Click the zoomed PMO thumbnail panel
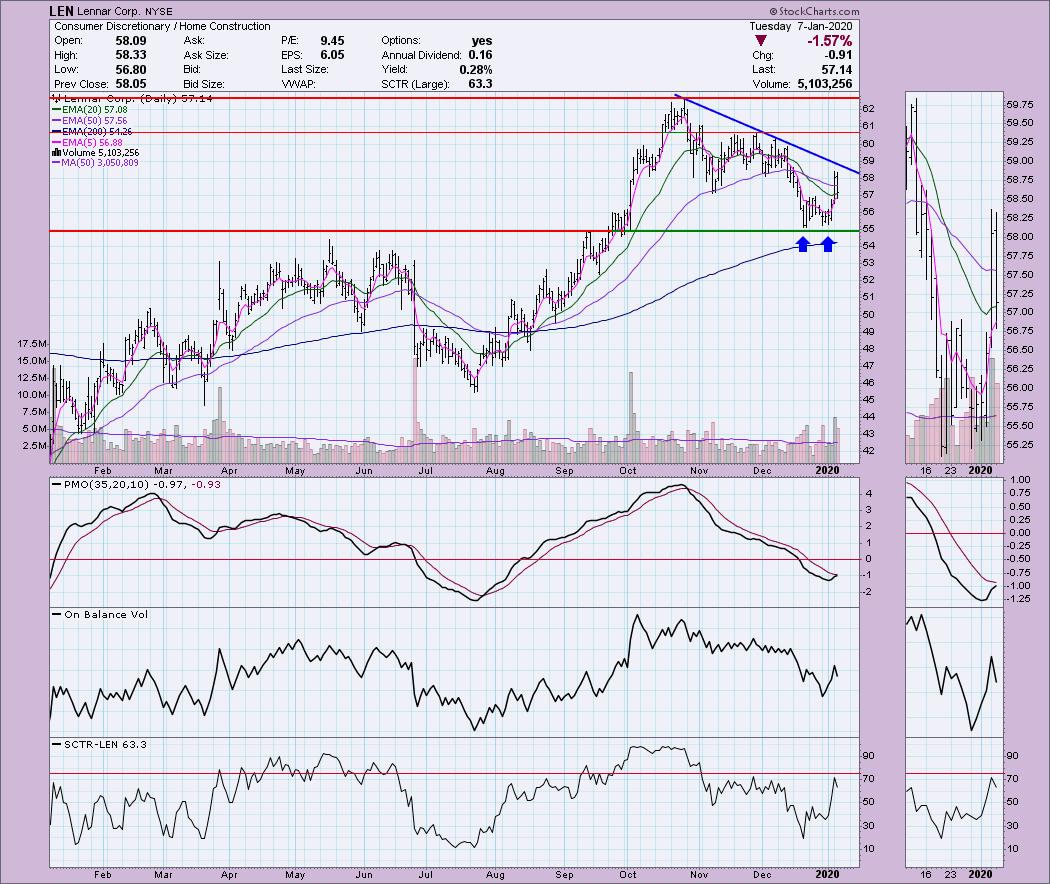The image size is (1050, 884). pos(954,542)
